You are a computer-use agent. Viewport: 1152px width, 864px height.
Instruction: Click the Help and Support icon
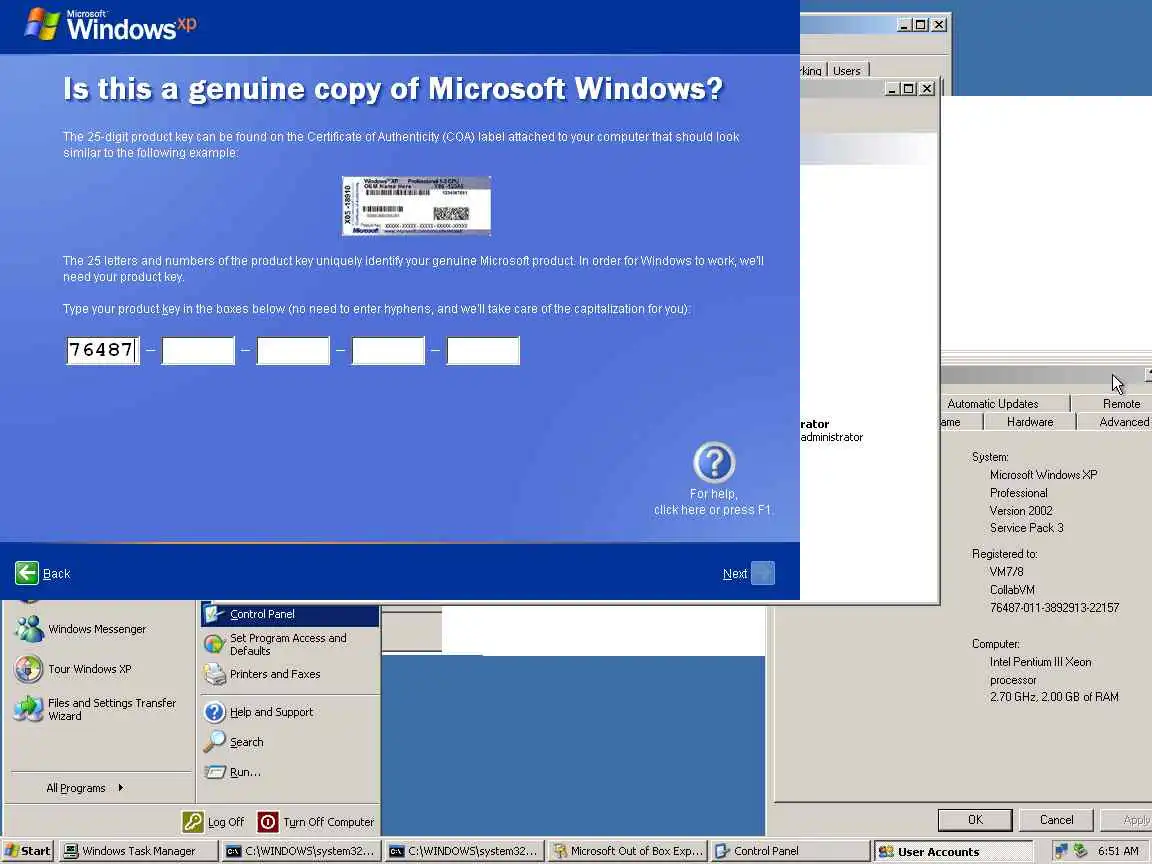[215, 712]
